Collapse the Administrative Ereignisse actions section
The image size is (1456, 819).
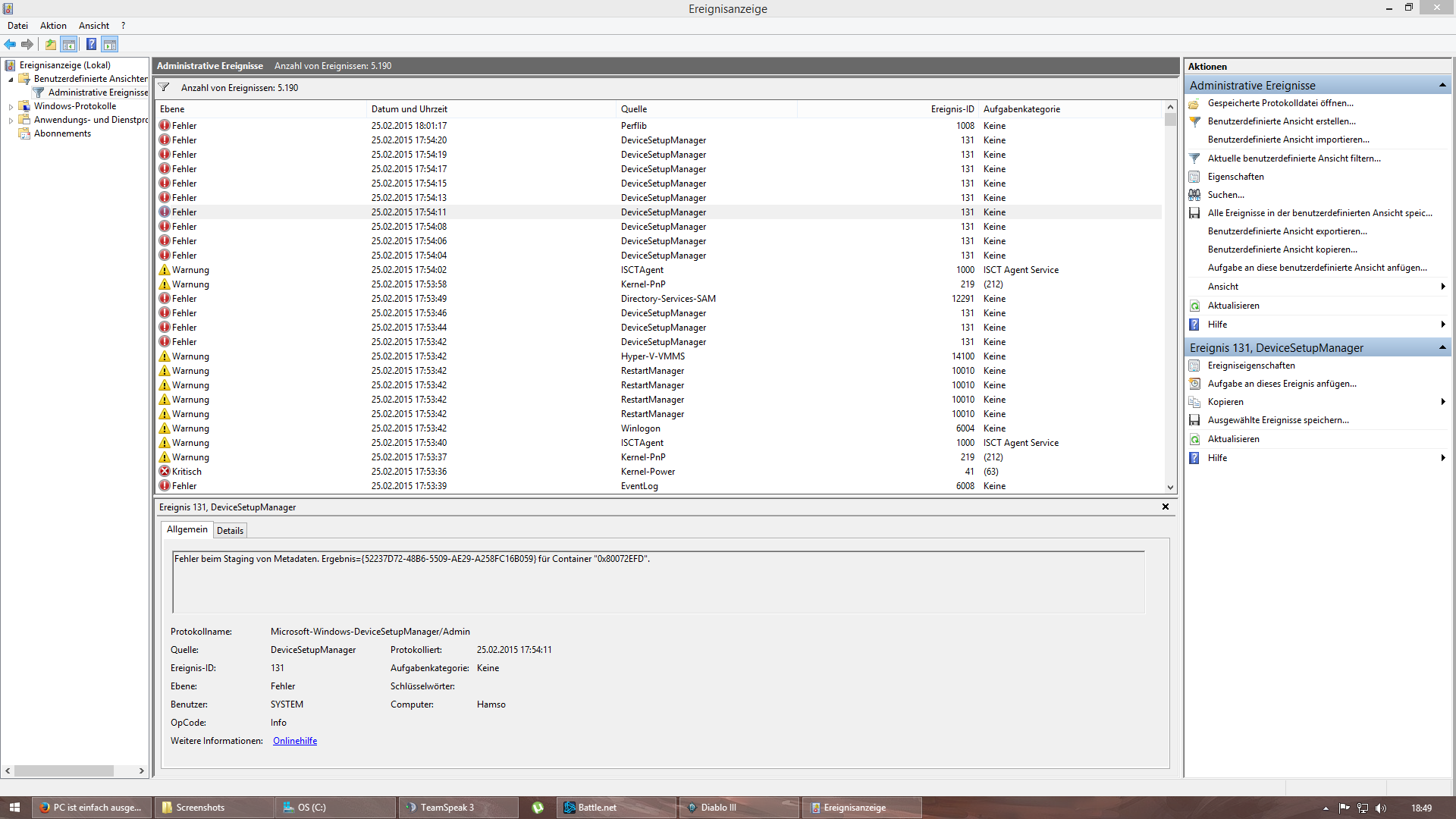click(x=1442, y=86)
